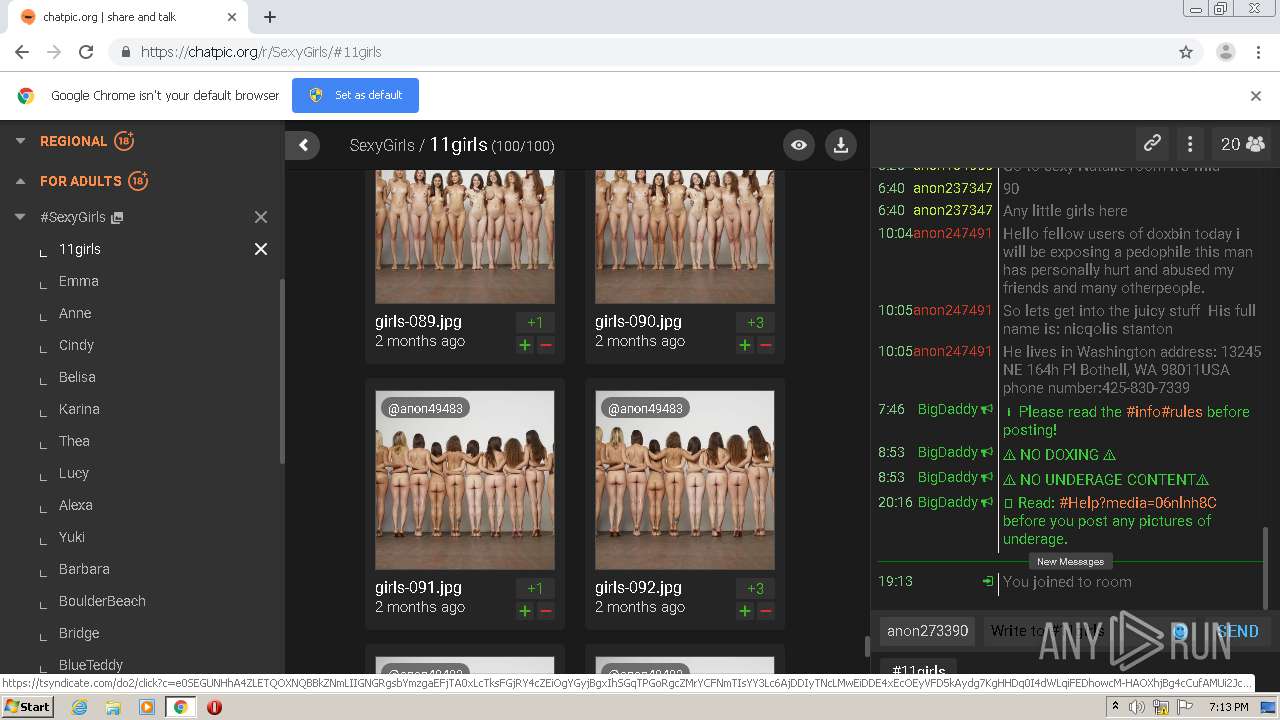Viewport: 1280px width, 720px height.
Task: Click the girls-090.jpg file name
Action: tap(638, 321)
